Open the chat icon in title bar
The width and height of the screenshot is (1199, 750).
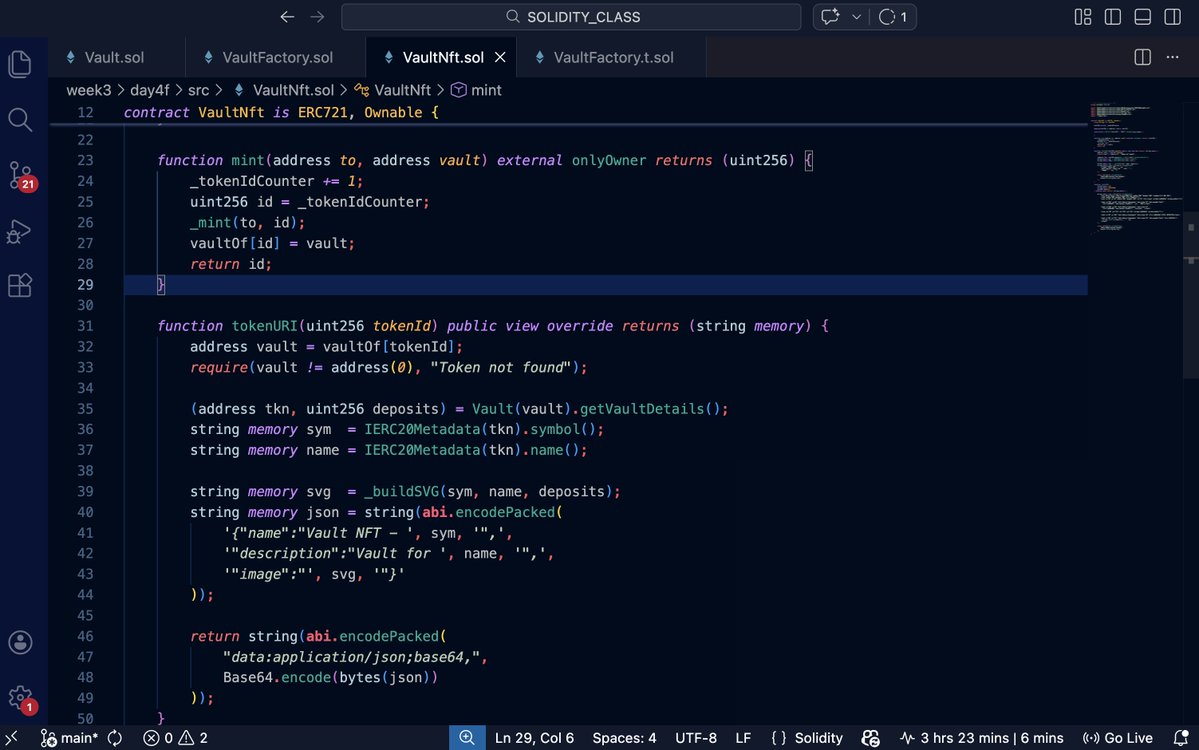830,17
